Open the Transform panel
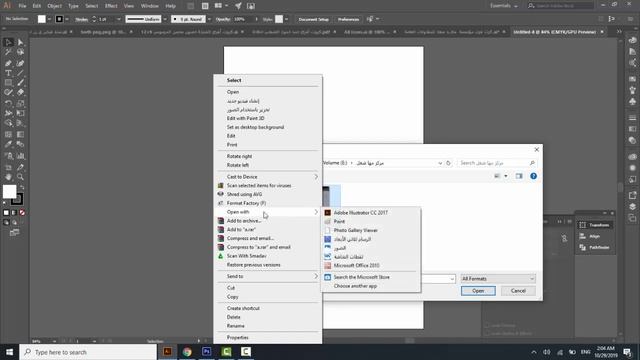The height and width of the screenshot is (360, 640). click(x=594, y=225)
